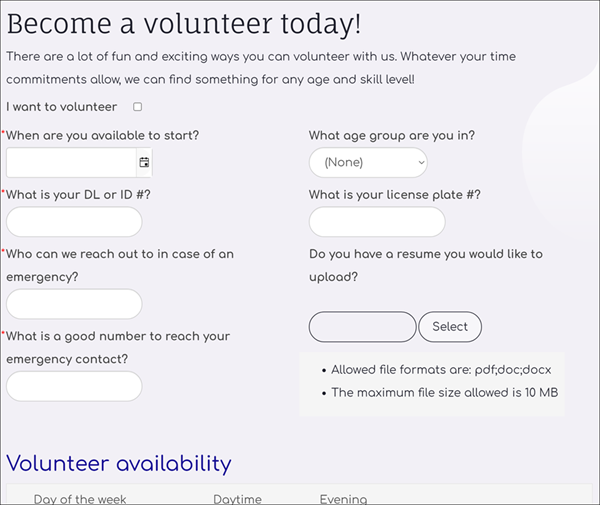Viewport: 600px width, 505px height.
Task: Click the 'What is your license plate #?' label
Action: click(x=395, y=195)
